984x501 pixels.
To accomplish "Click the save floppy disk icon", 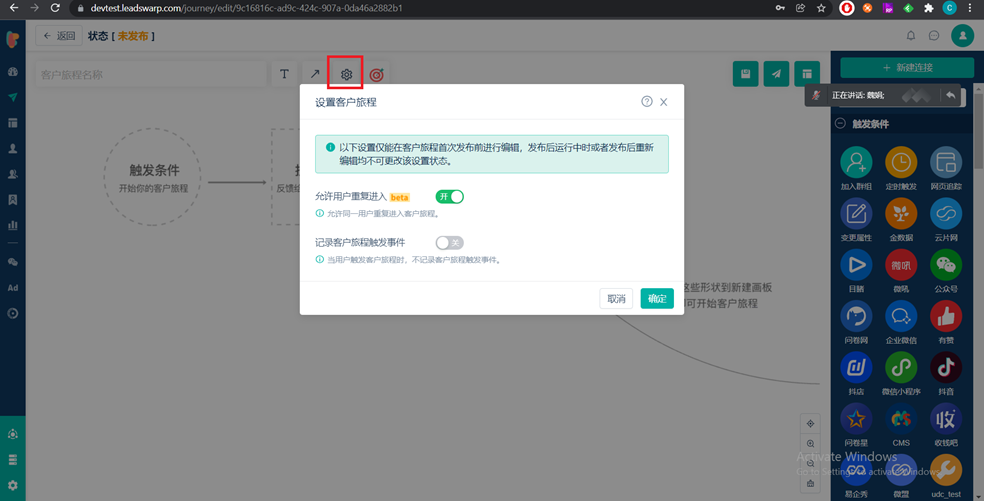I will tap(746, 74).
